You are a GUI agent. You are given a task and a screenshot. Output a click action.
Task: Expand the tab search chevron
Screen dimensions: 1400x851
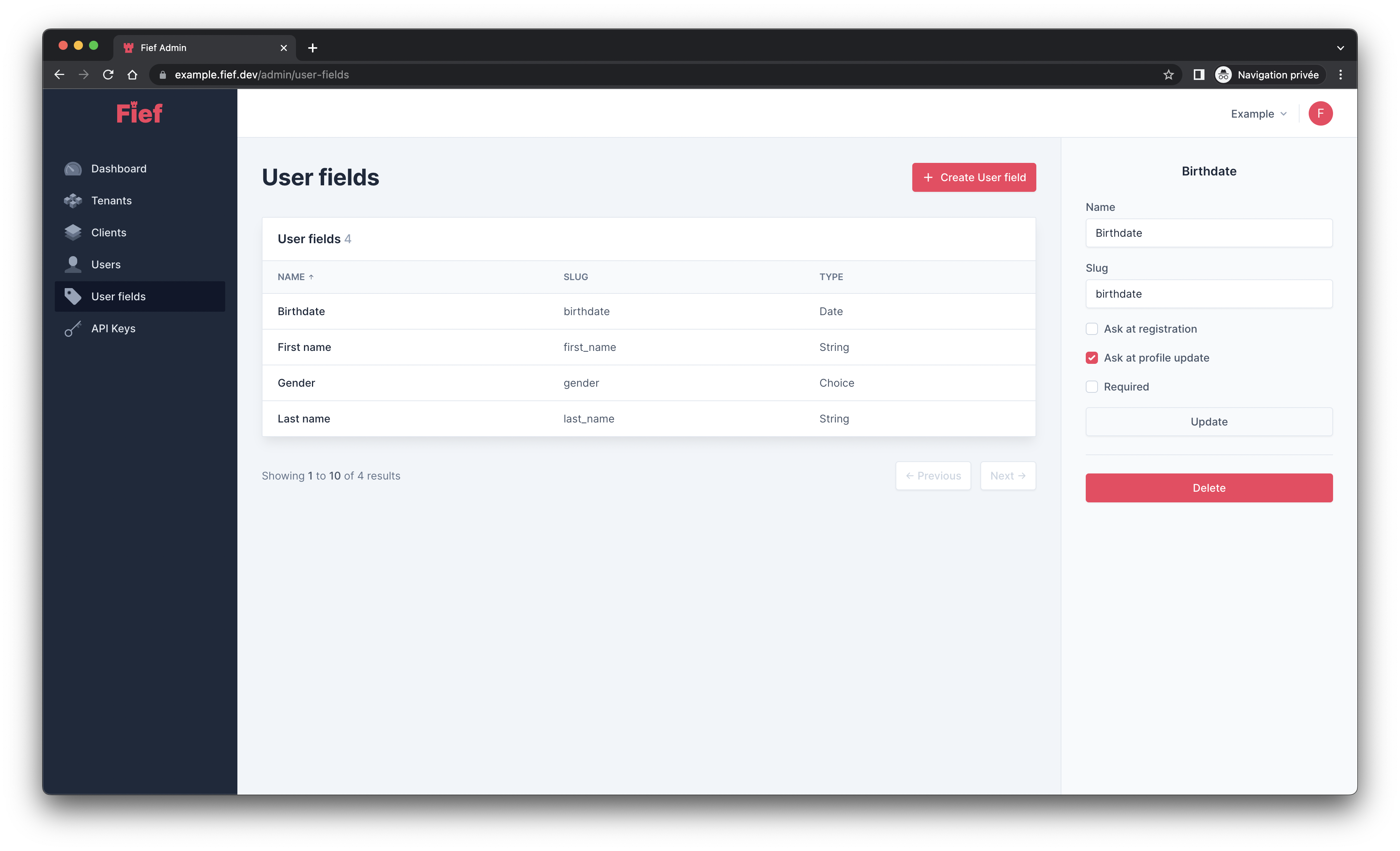(x=1340, y=48)
